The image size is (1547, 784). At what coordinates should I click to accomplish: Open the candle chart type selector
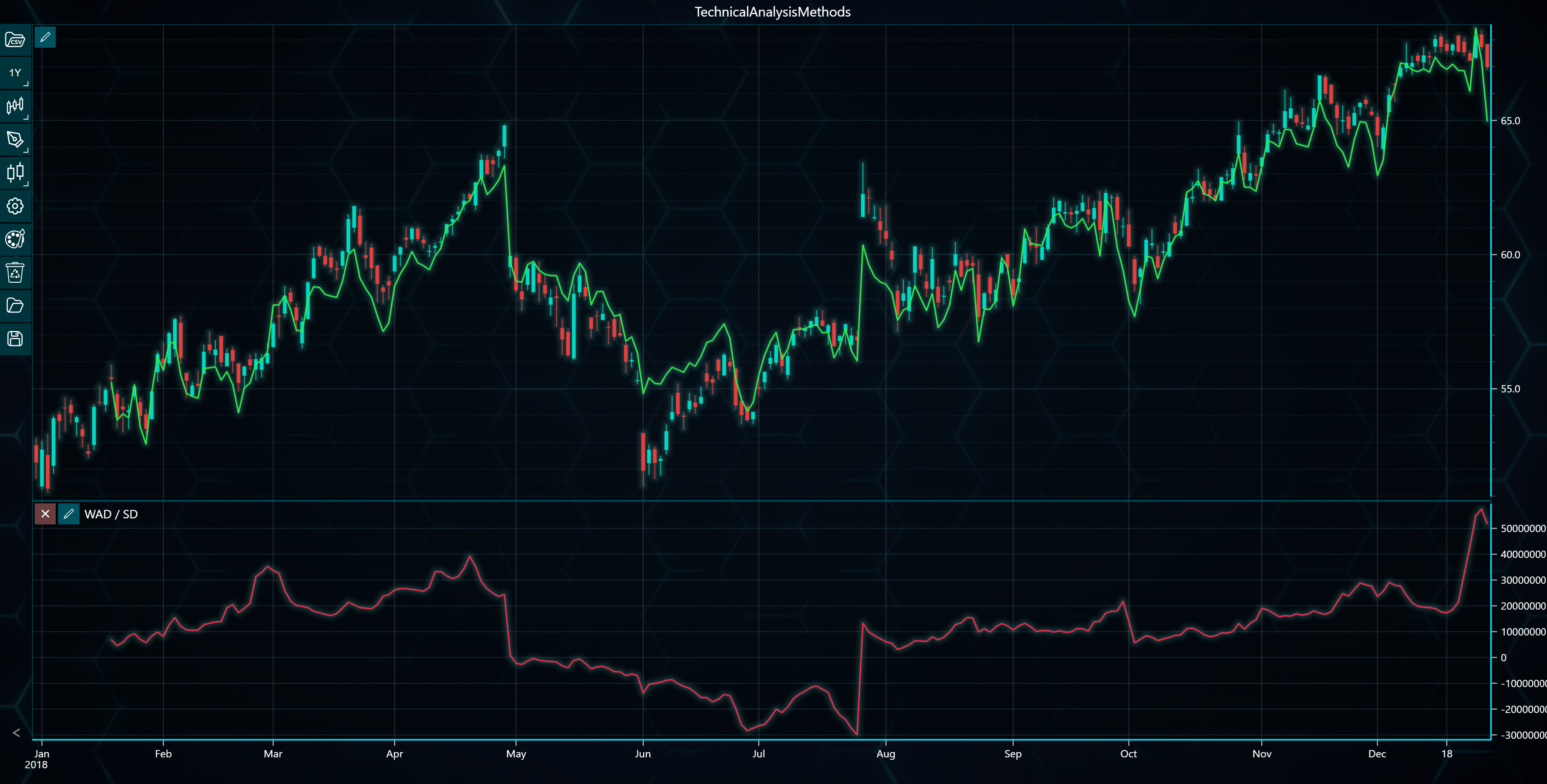pyautogui.click(x=15, y=173)
